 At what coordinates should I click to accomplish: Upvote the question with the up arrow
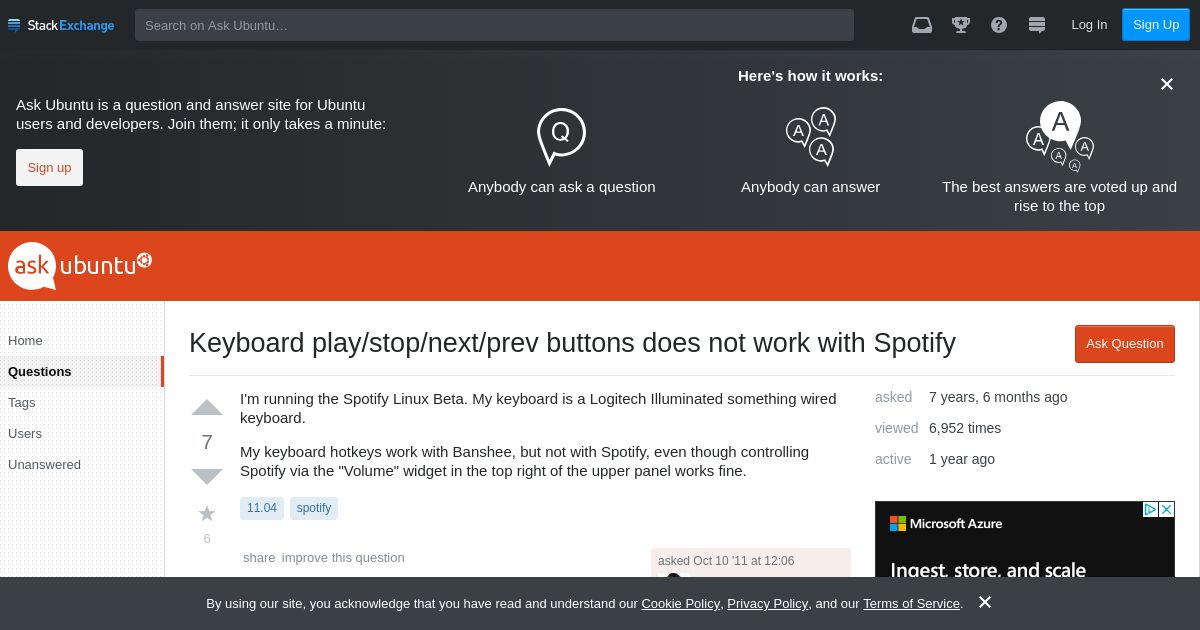point(207,407)
